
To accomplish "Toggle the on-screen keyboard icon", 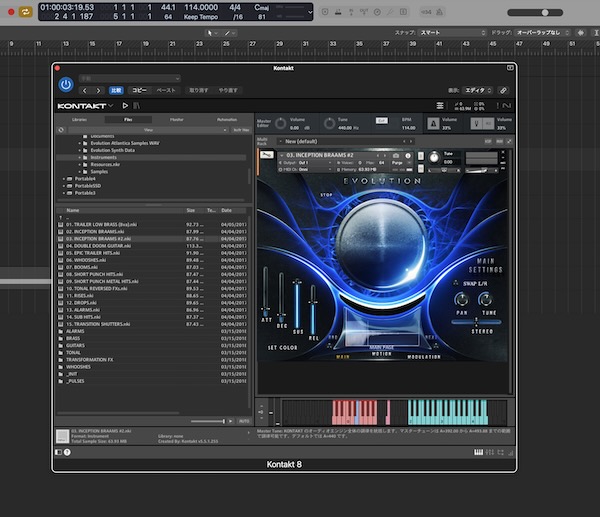I will click(478, 452).
